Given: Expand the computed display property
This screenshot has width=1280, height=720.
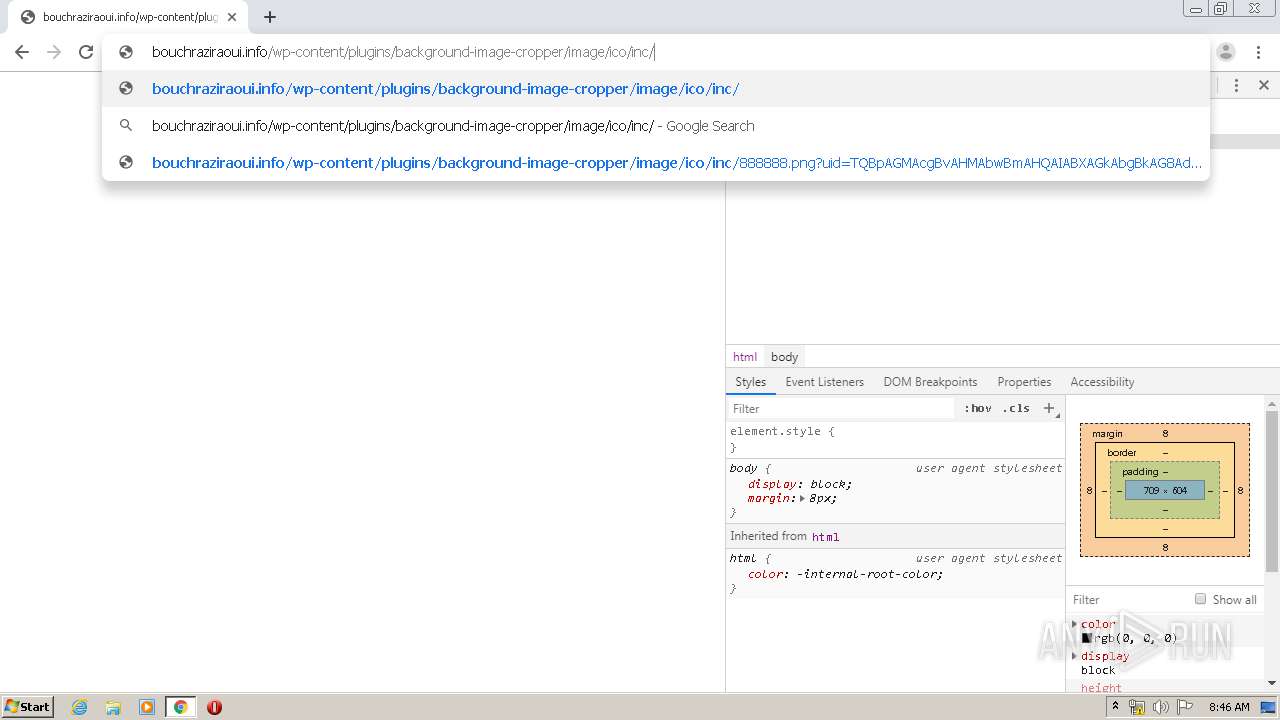Looking at the screenshot, I should pos(1075,656).
